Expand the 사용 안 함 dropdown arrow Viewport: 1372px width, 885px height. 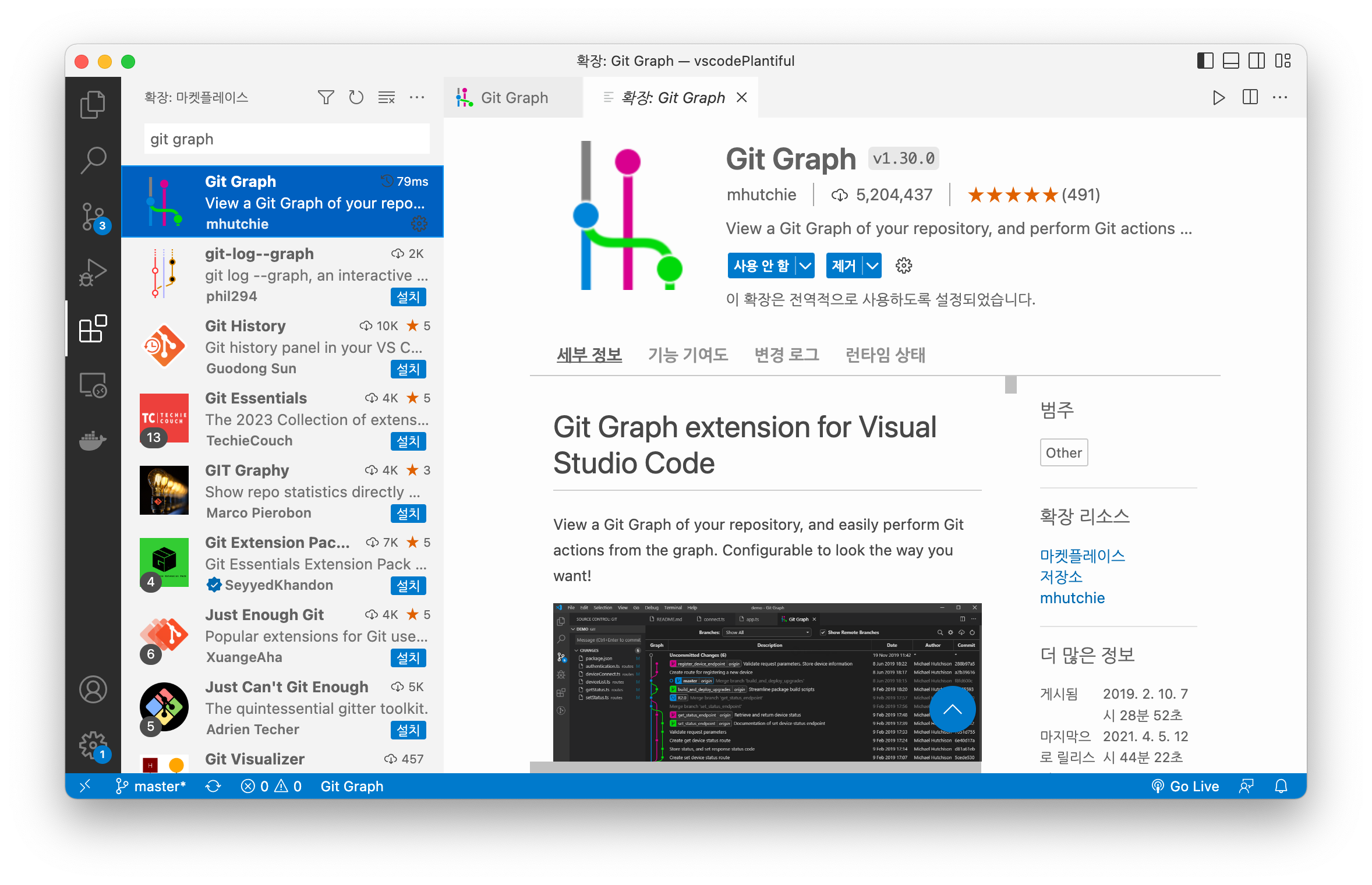click(x=805, y=266)
